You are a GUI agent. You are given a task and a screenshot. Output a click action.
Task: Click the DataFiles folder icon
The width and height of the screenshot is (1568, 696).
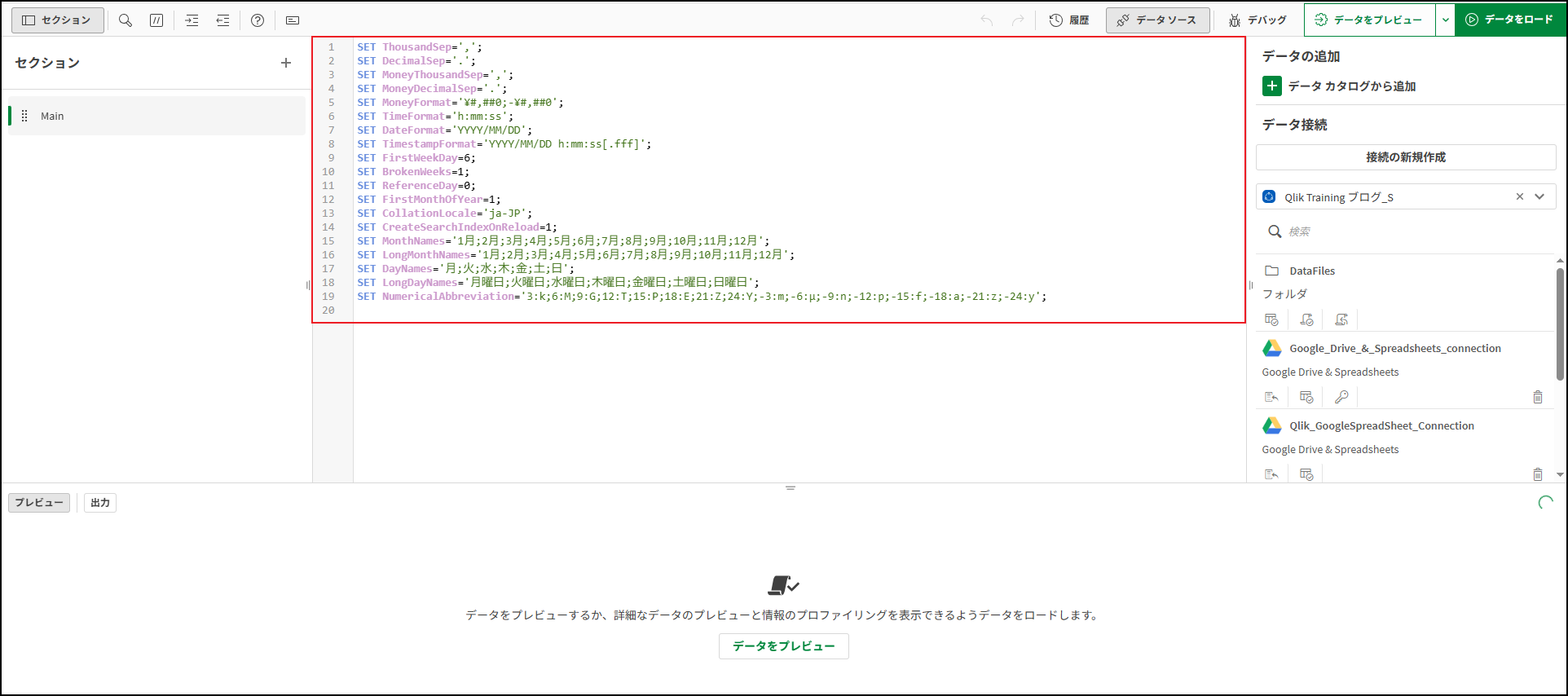point(1271,271)
